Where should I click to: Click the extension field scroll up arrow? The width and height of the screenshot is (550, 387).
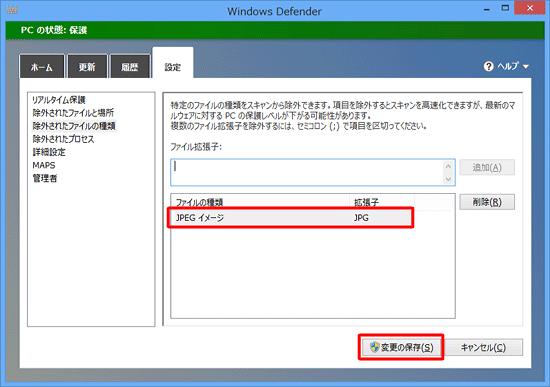[x=448, y=166]
